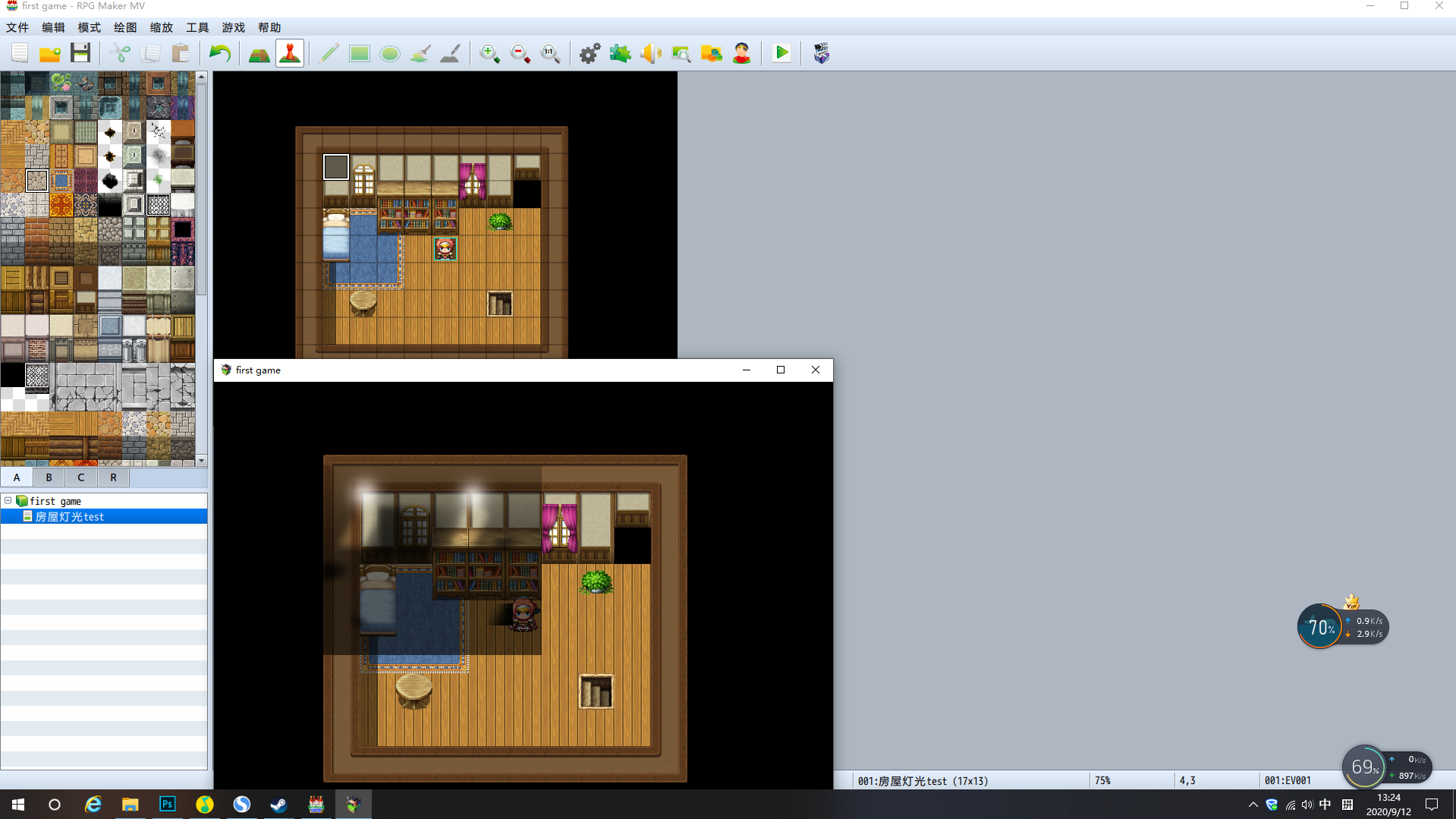Click the Zoom In magnifier icon
The width and height of the screenshot is (1456, 819).
click(x=490, y=53)
